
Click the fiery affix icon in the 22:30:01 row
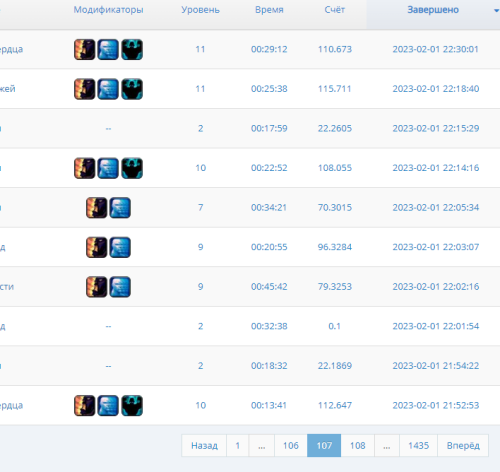point(84,49)
